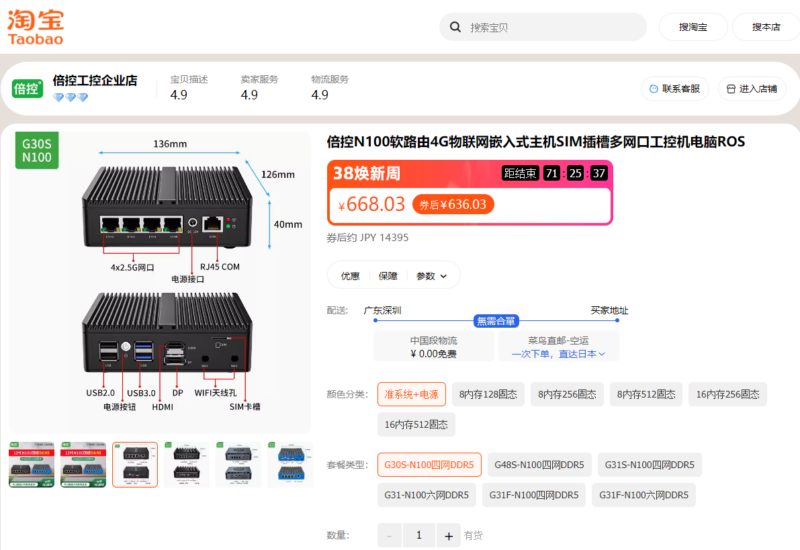
Task: Click the 宝贝描述 4.9 rating
Action: pyautogui.click(x=189, y=88)
